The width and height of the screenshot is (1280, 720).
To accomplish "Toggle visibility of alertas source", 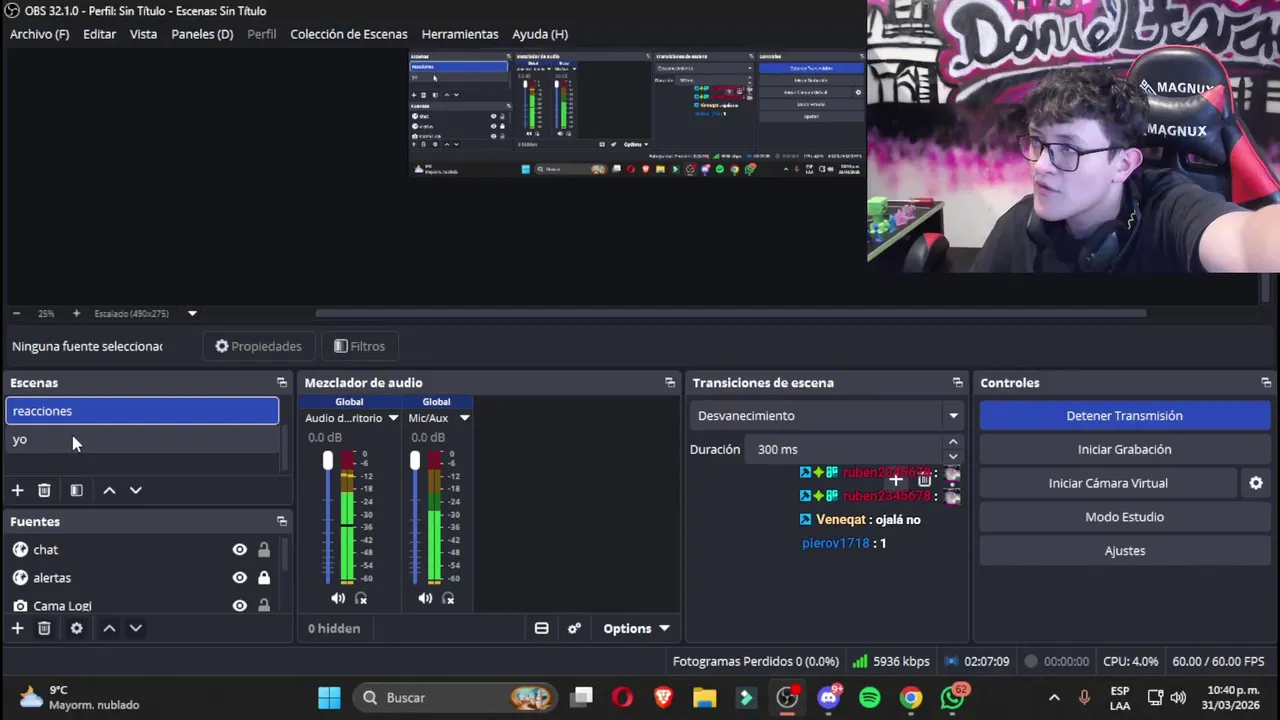I will [240, 578].
